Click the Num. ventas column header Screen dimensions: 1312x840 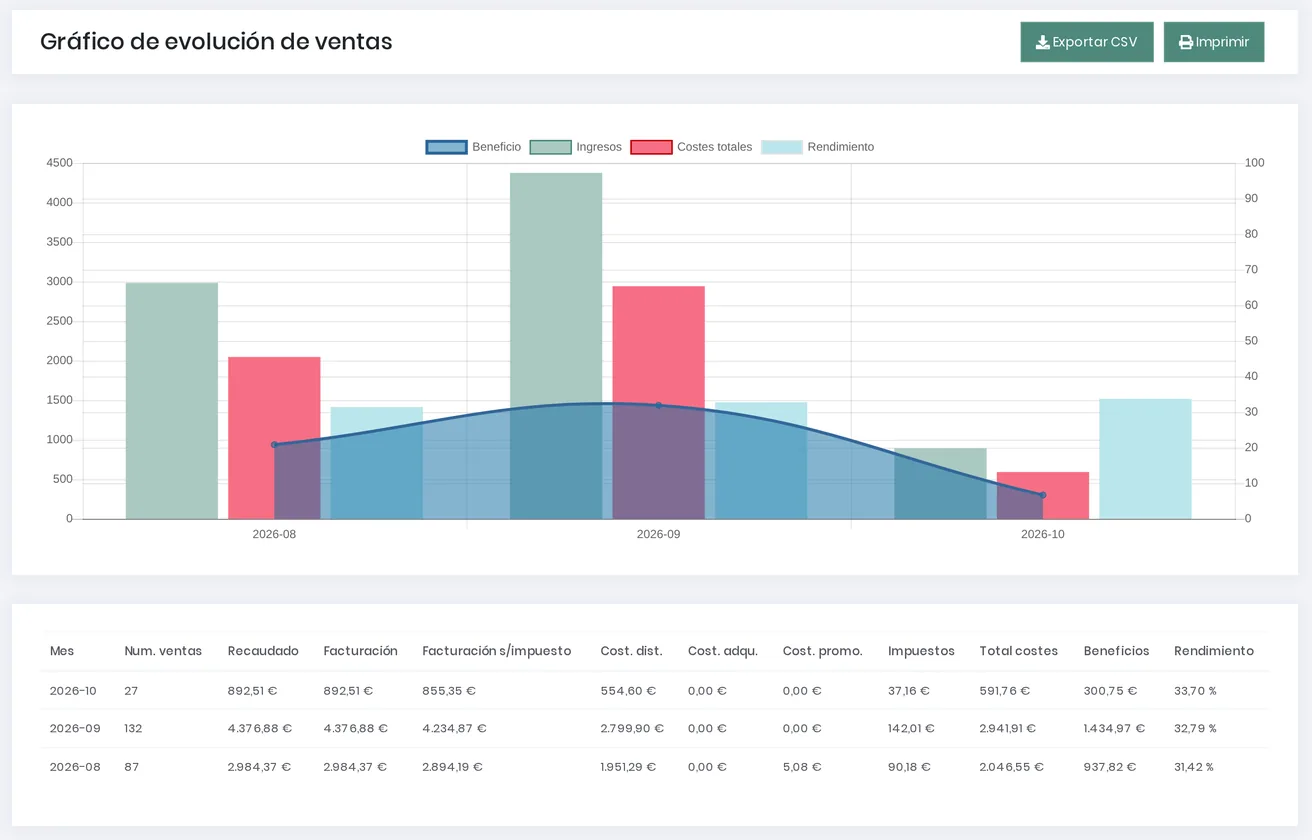[x=163, y=651]
